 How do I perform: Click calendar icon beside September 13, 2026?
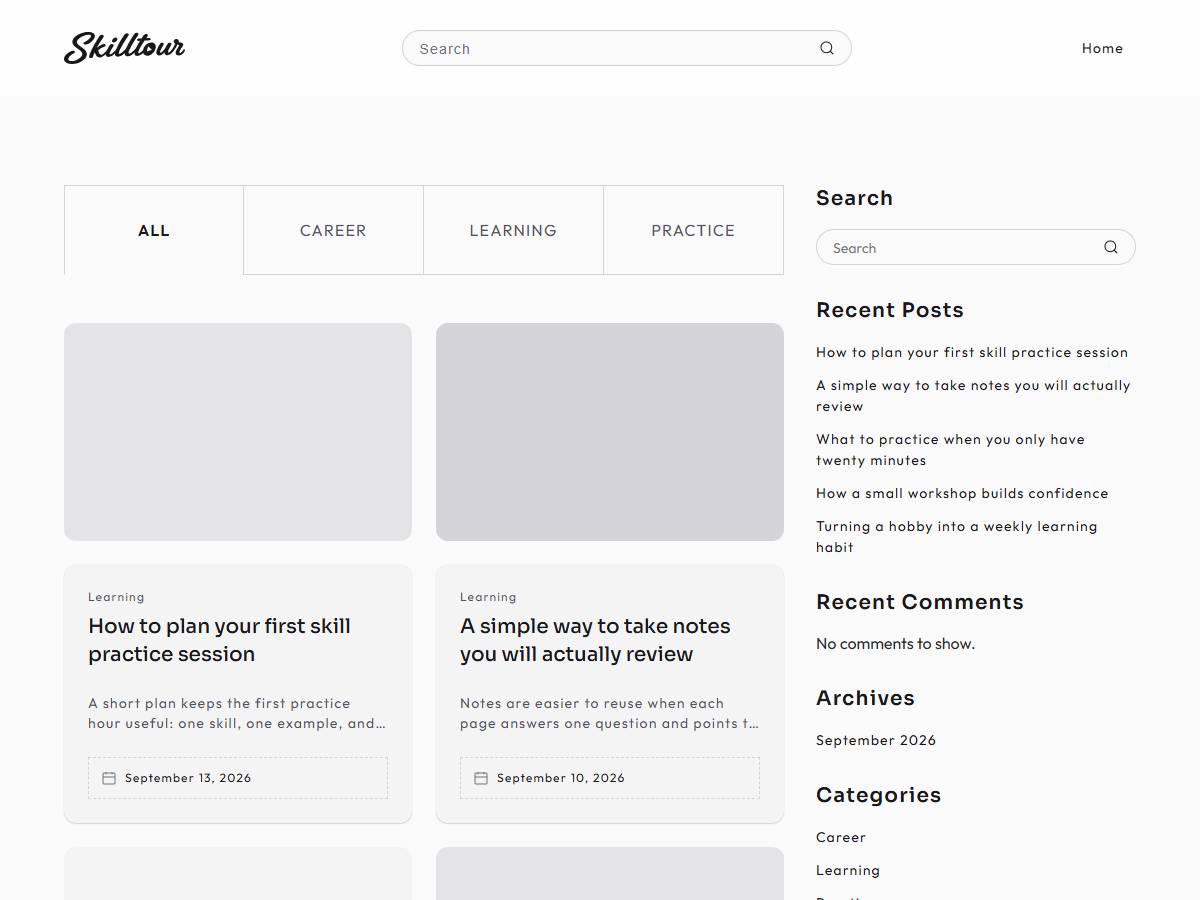[x=109, y=778]
